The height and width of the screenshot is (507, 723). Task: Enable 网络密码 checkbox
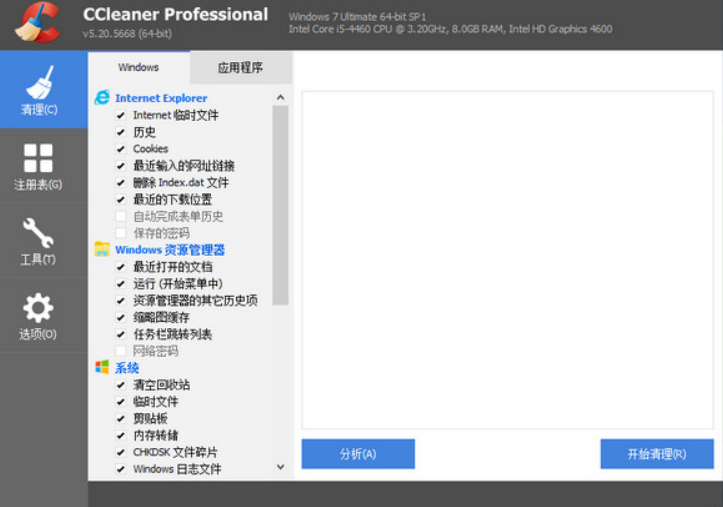click(121, 351)
